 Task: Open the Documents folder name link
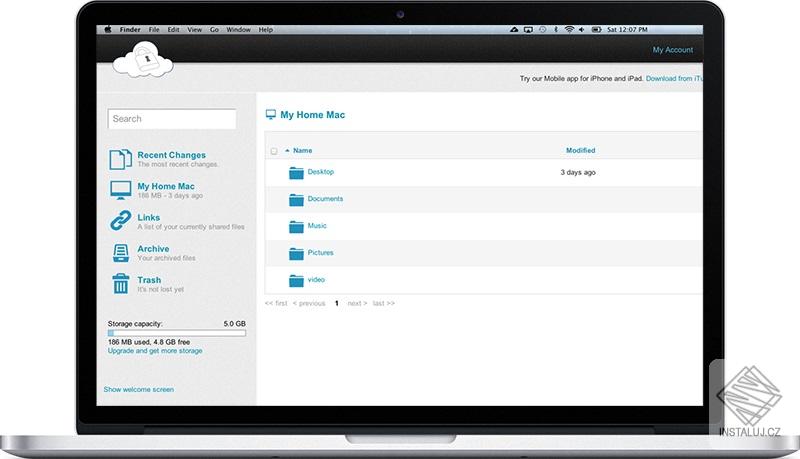click(325, 199)
